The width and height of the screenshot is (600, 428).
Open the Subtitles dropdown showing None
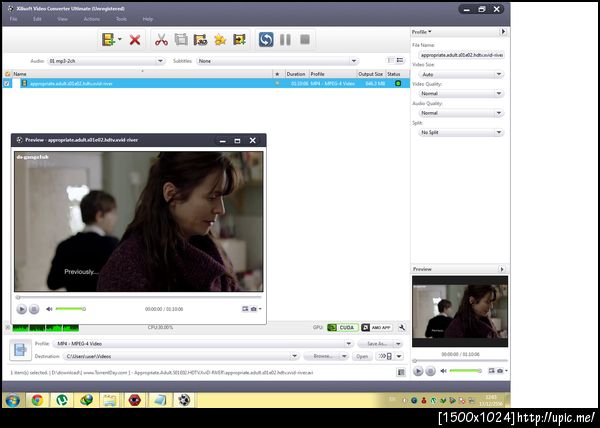(277, 61)
